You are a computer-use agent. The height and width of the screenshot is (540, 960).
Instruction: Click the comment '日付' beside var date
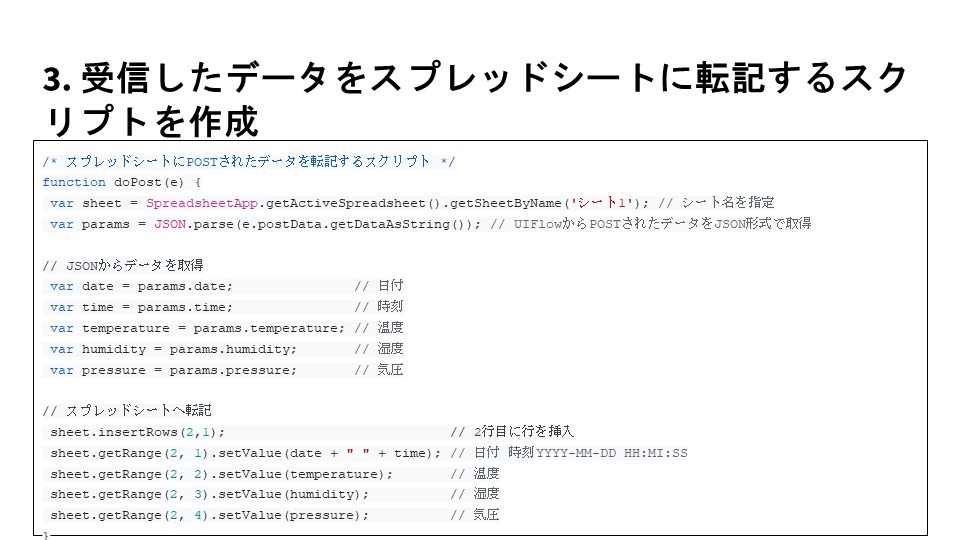[390, 285]
